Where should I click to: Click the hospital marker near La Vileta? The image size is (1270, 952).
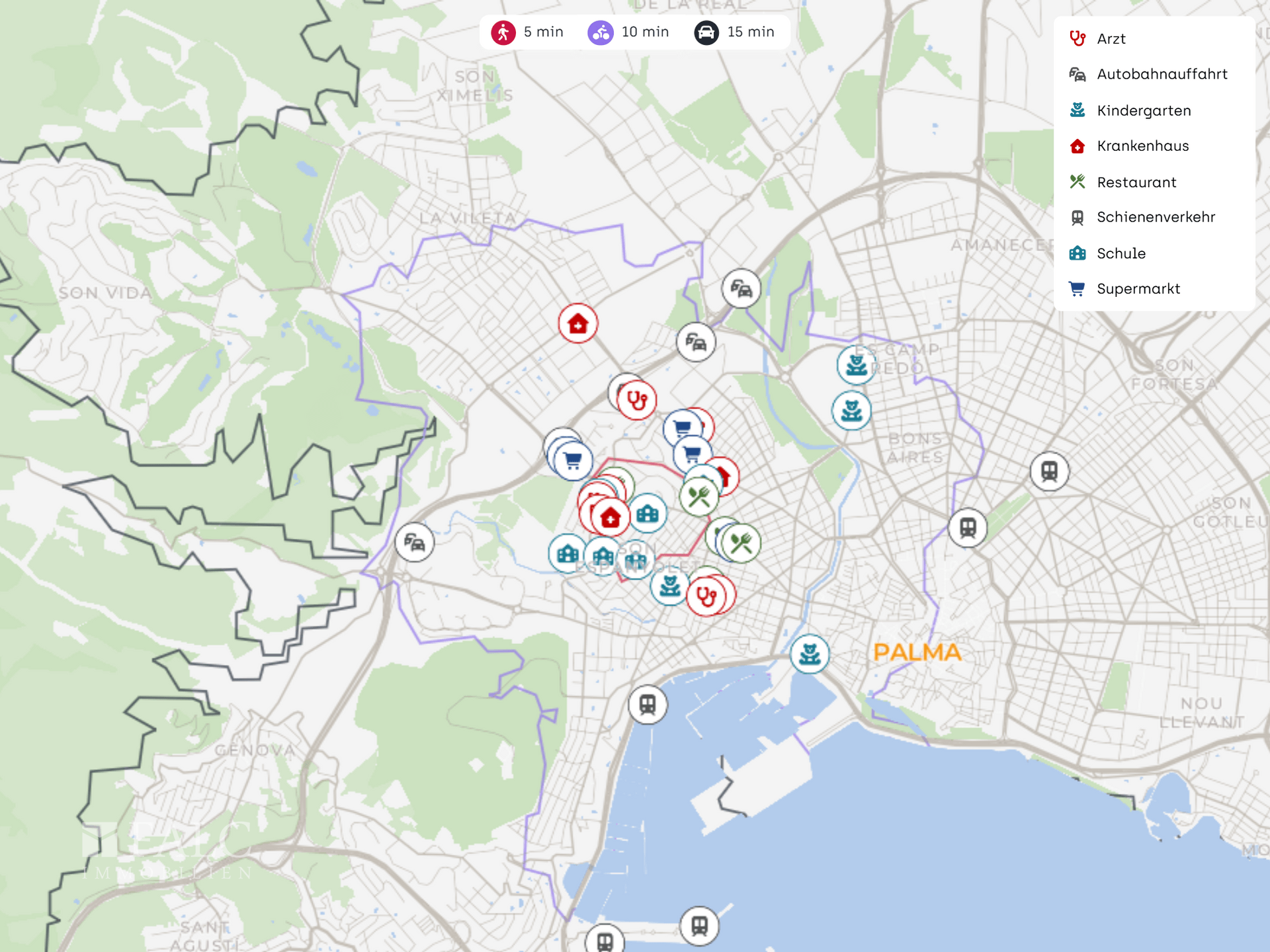[x=577, y=323]
